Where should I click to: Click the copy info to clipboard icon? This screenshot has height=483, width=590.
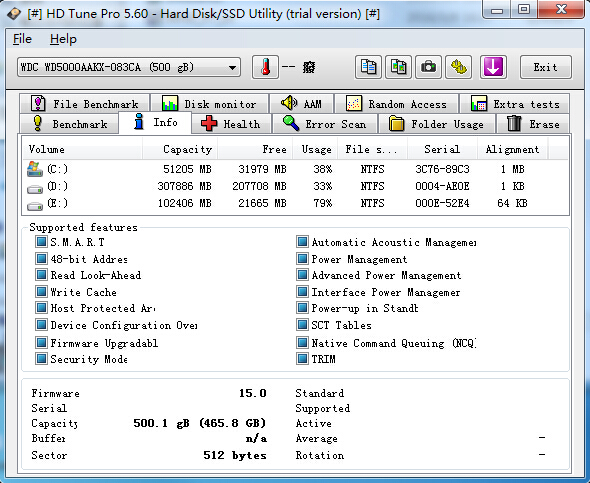coord(368,67)
